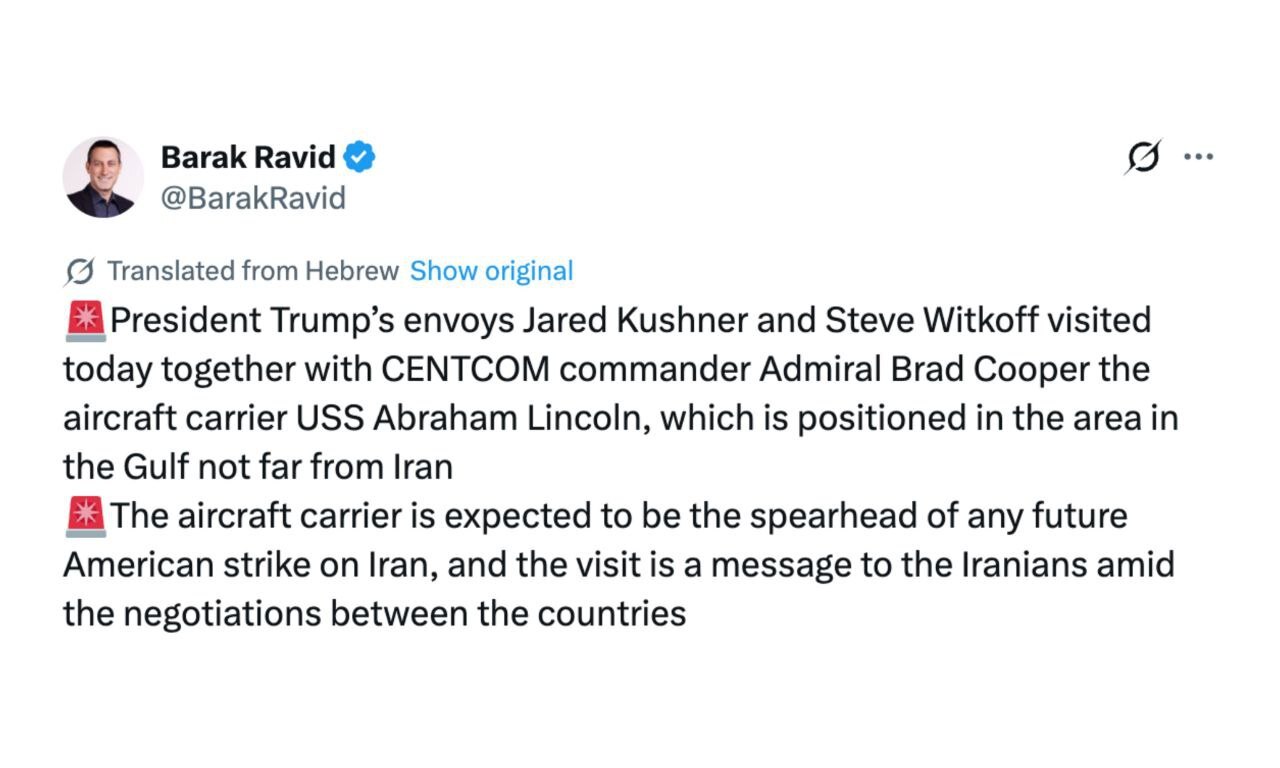This screenshot has width=1280, height=768.
Task: Click 'President Trump's envoys' in the post
Action: pos(312,321)
